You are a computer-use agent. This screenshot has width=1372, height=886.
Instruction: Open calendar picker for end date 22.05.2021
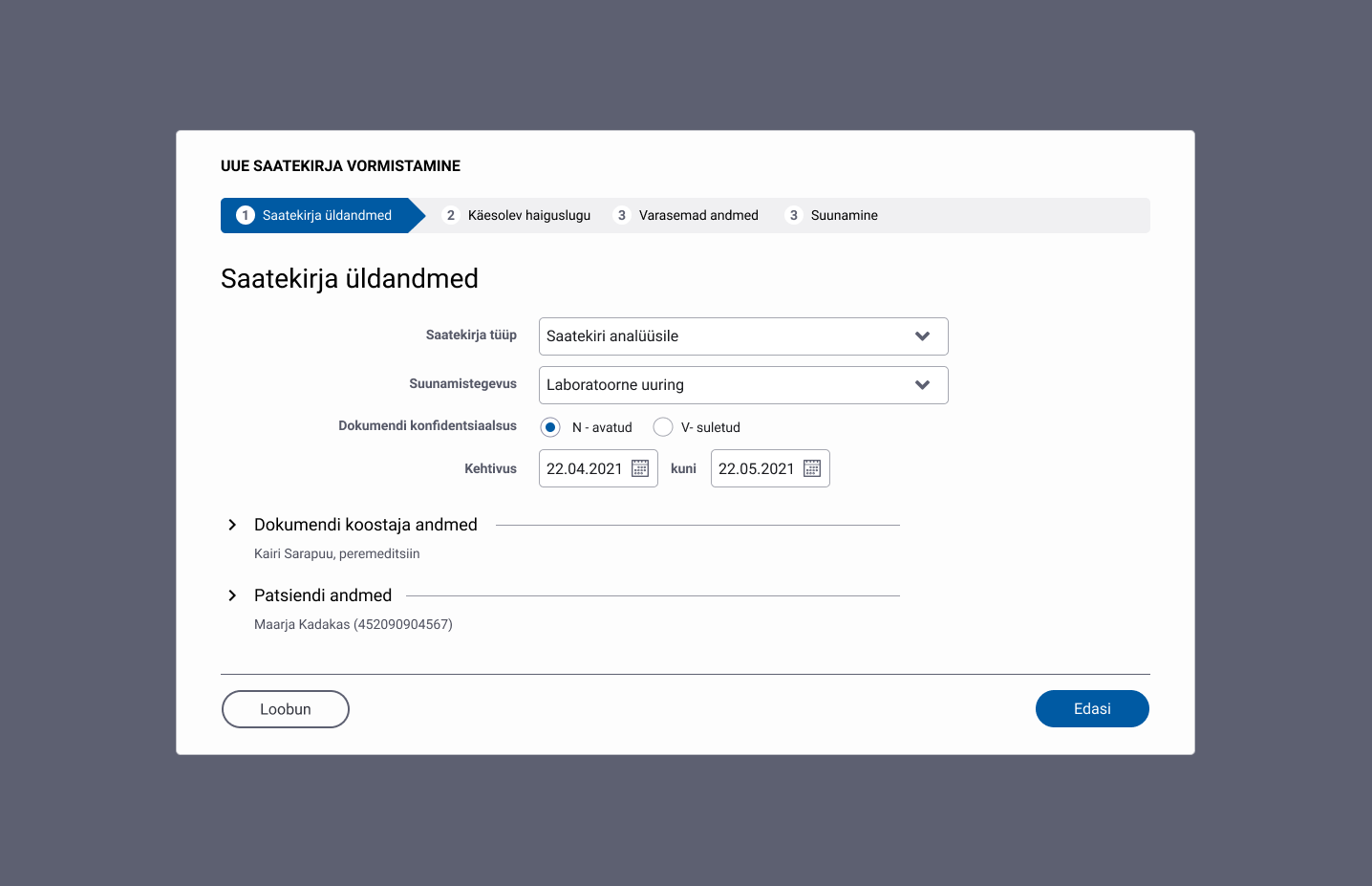[x=812, y=468]
